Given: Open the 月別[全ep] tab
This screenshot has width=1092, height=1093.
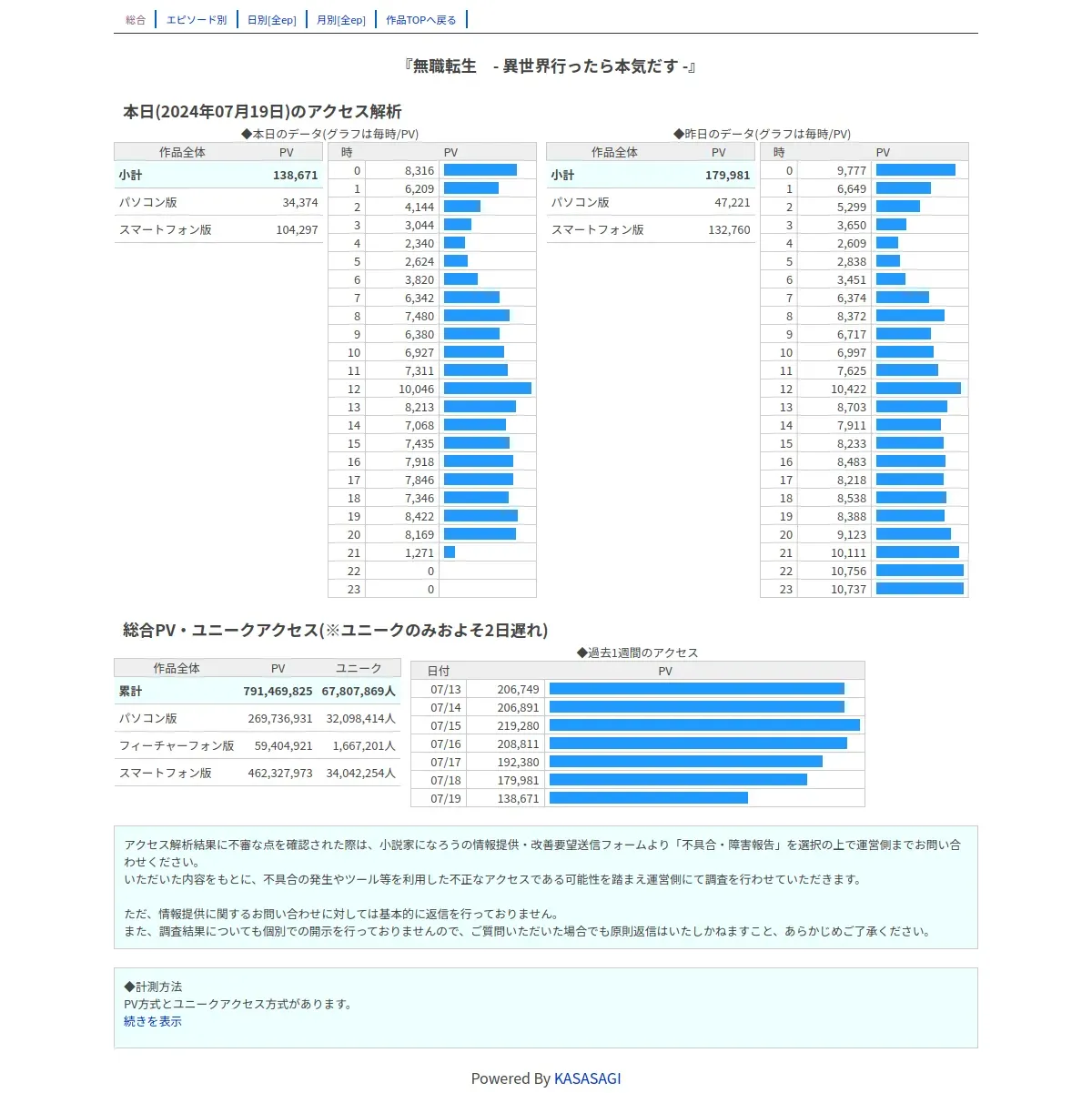Looking at the screenshot, I should pos(341,20).
